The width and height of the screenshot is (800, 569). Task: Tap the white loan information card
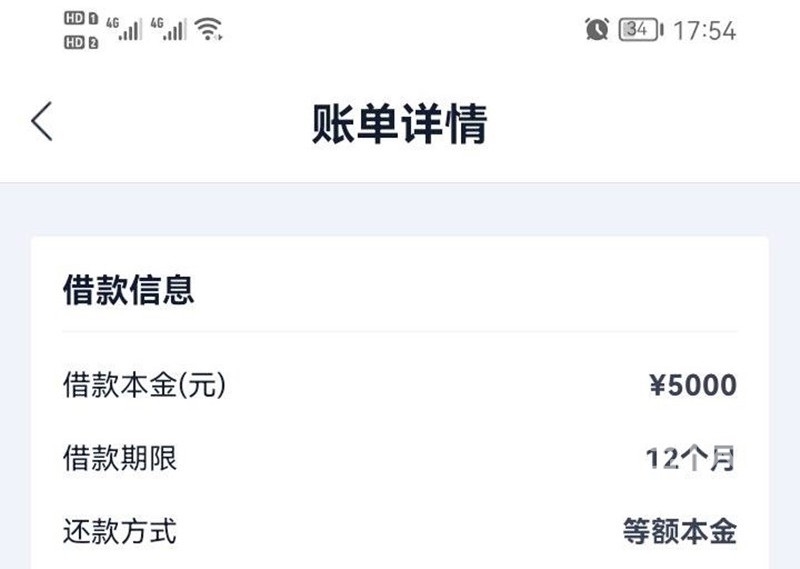coord(399,403)
